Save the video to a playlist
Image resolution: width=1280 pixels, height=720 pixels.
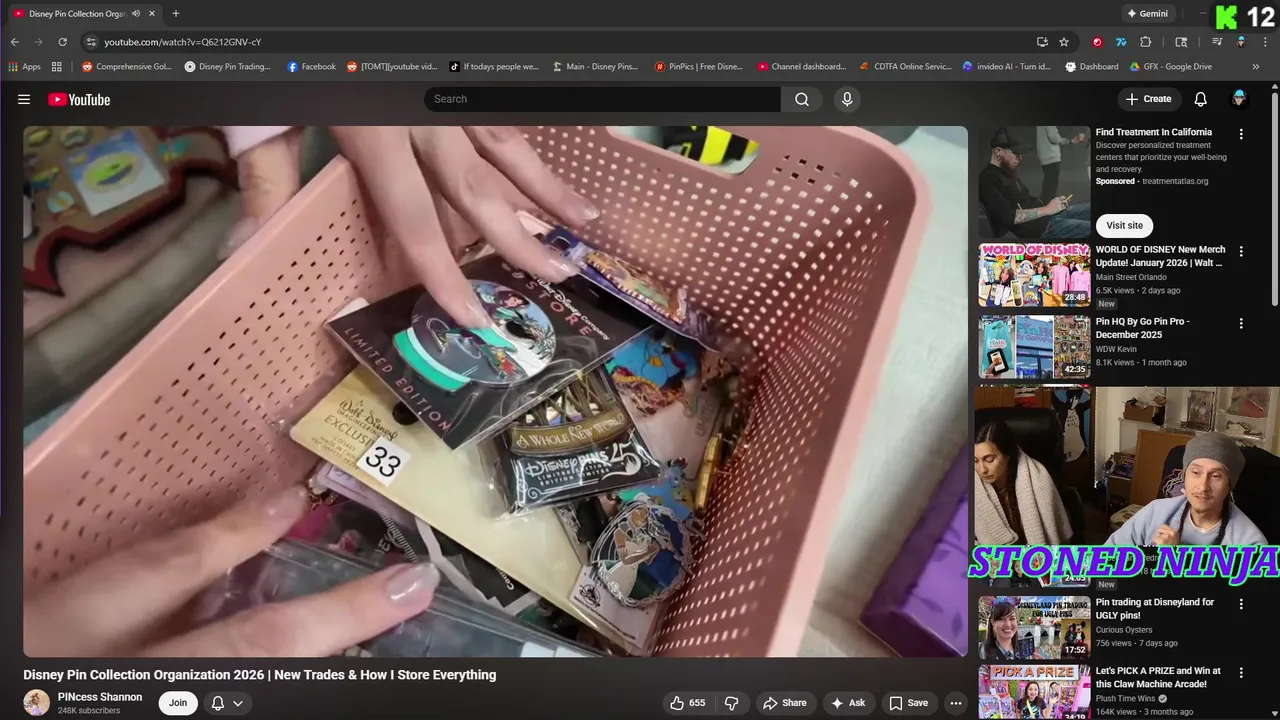pyautogui.click(x=908, y=703)
